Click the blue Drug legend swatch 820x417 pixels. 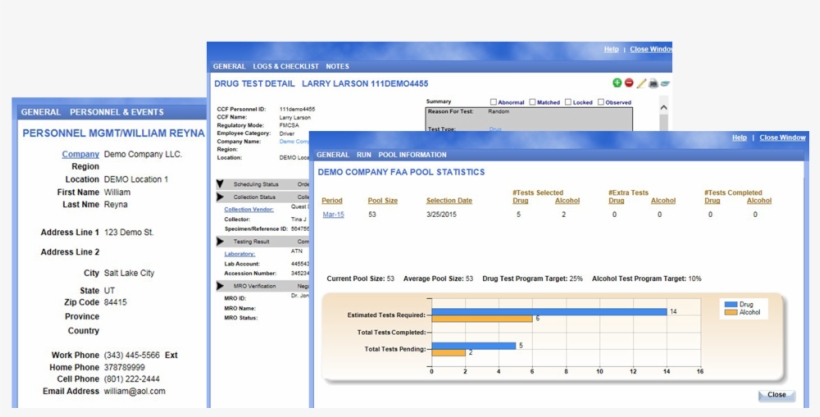(x=731, y=305)
